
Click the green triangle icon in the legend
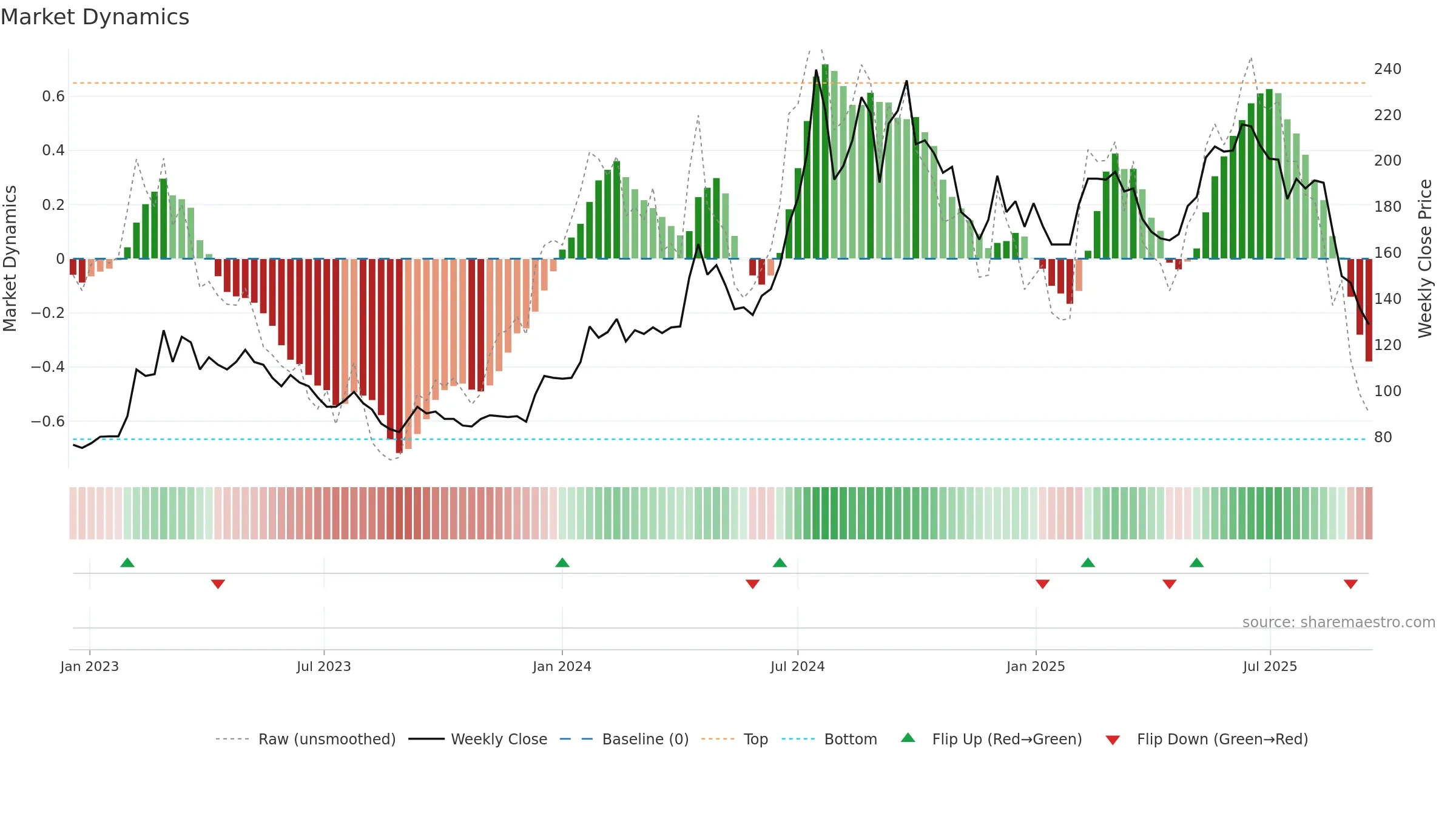(908, 738)
